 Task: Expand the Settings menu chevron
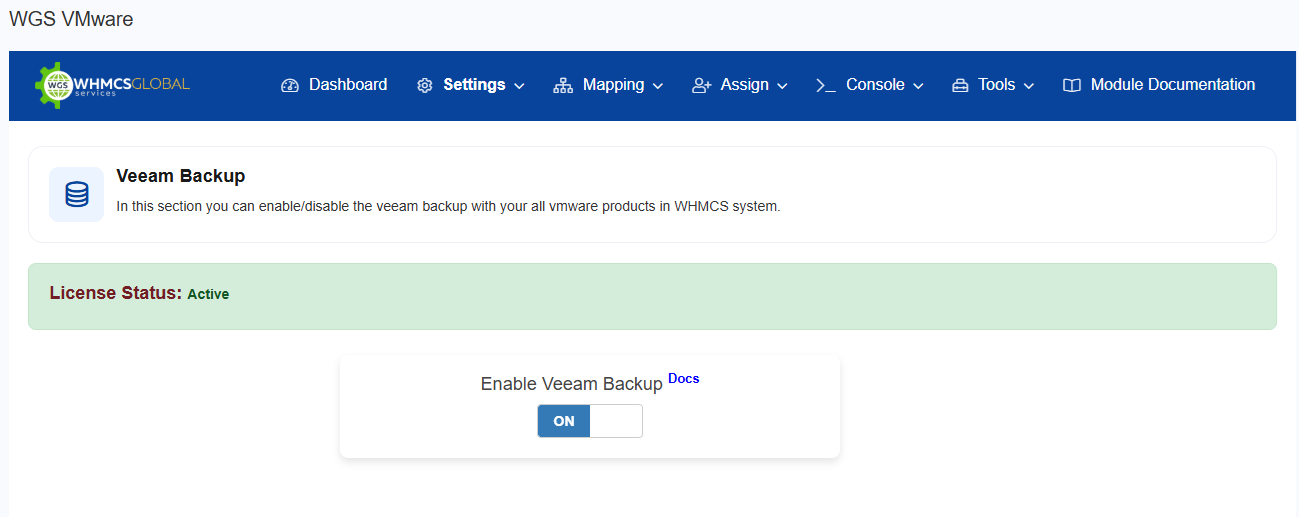point(519,86)
